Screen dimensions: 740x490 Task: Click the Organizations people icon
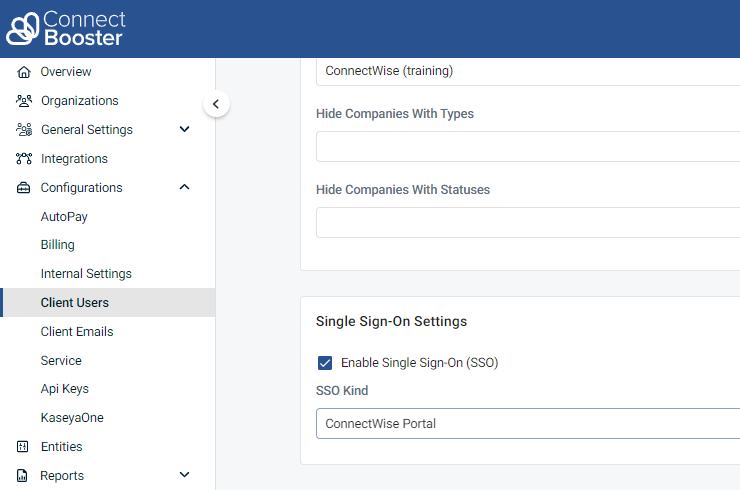point(24,101)
